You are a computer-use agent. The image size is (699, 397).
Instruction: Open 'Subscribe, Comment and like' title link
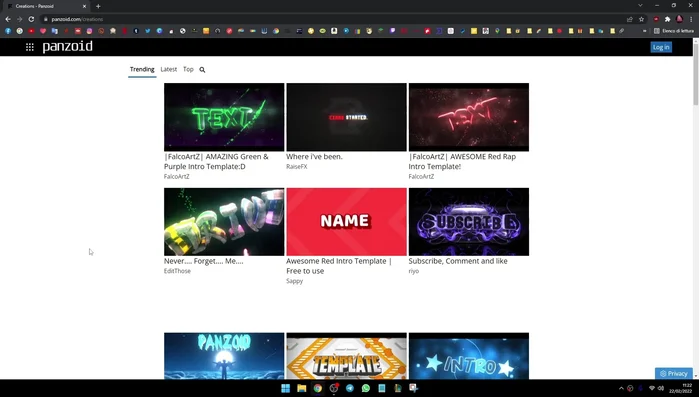pos(458,261)
